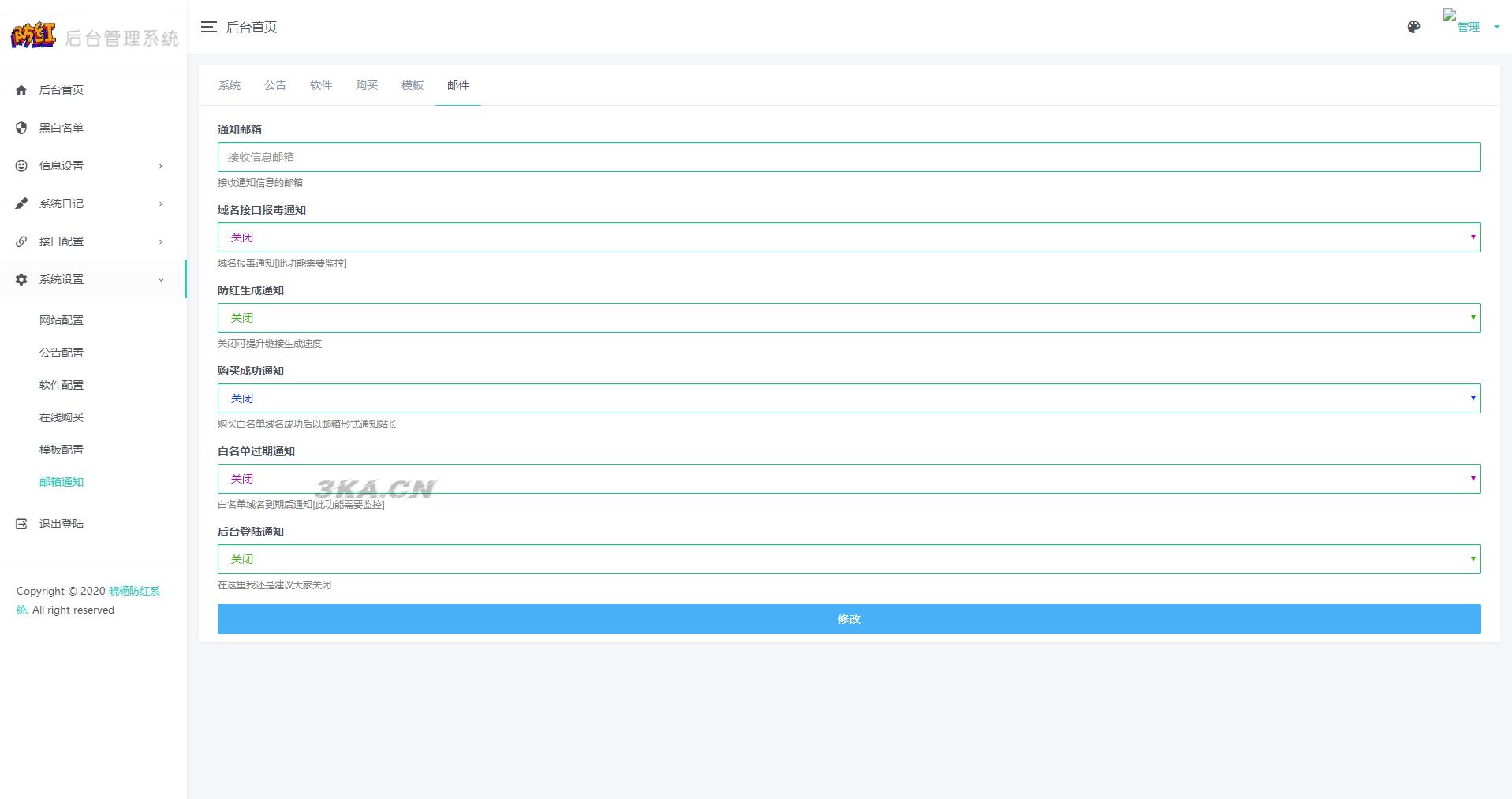The width and height of the screenshot is (1512, 799).
Task: Click the link icon beside 接口配置
Action: (21, 241)
